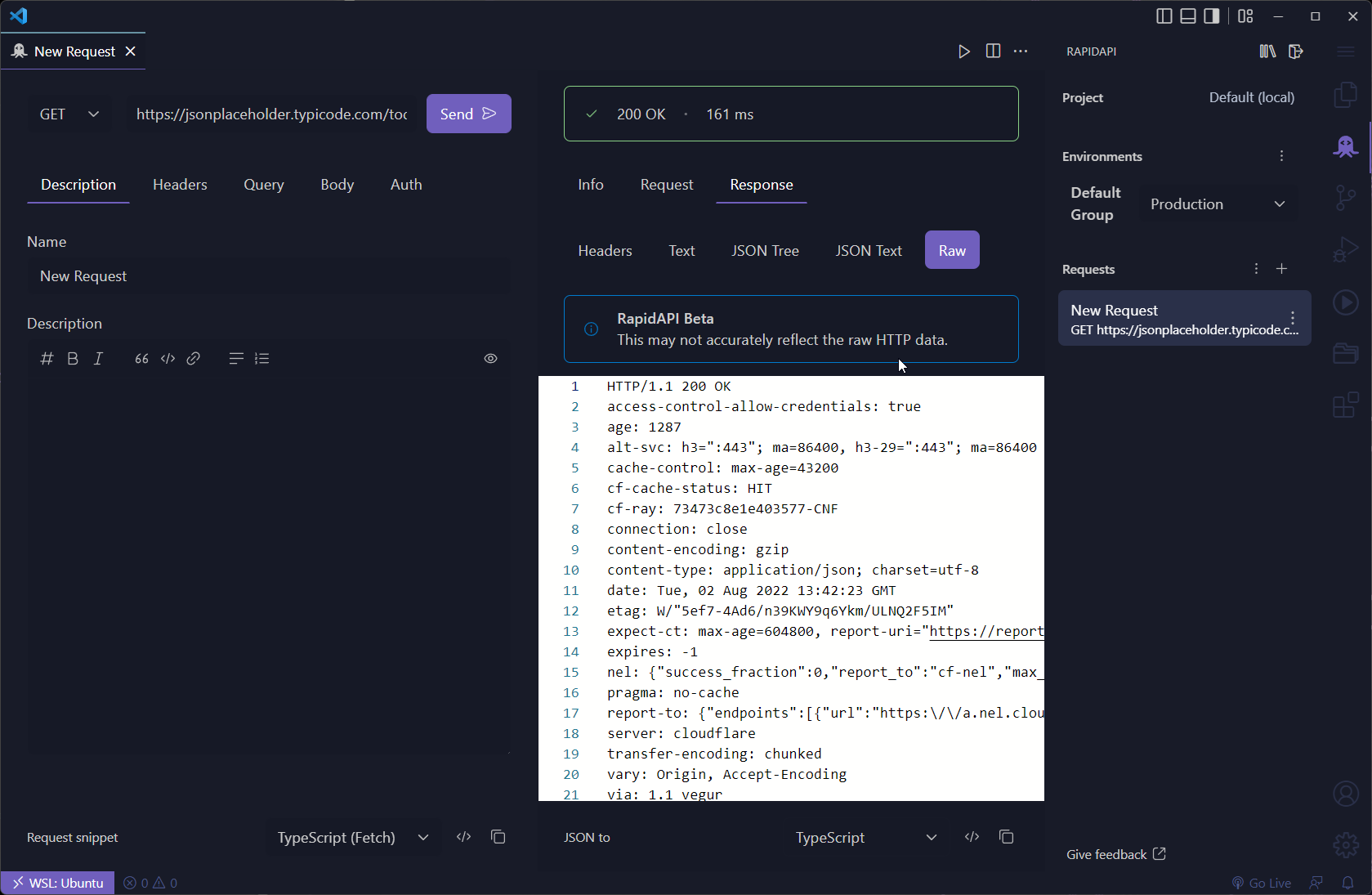Insert unordered list in description editor

click(x=236, y=359)
